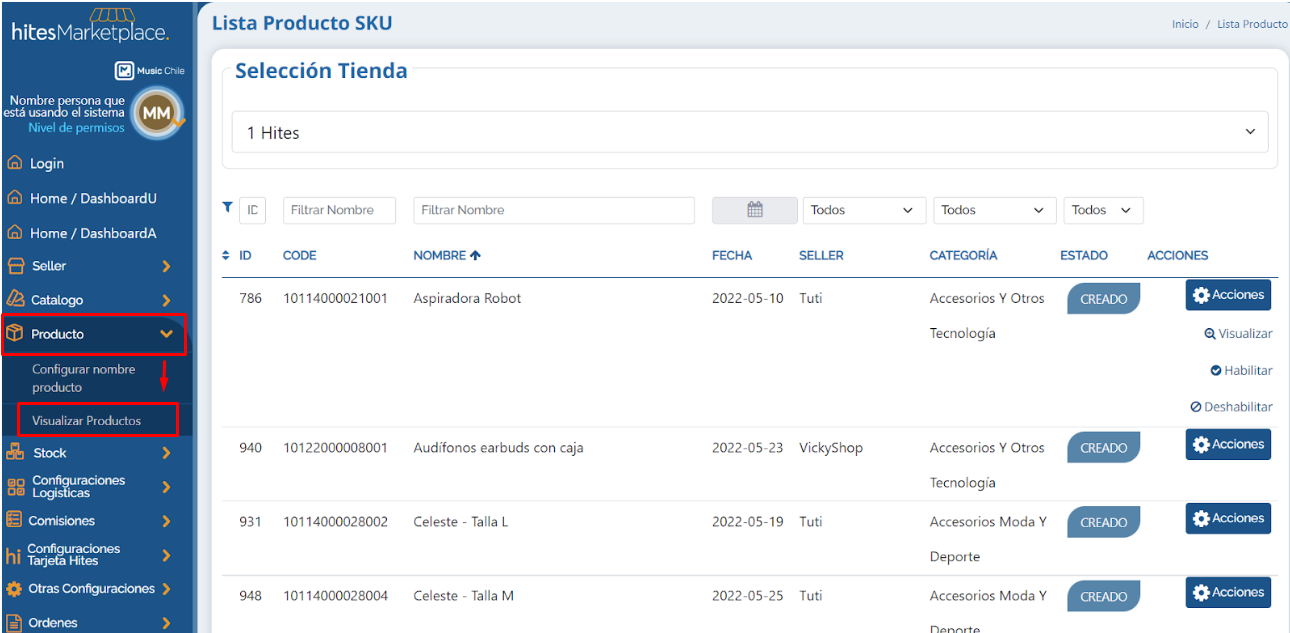Viewport: 1290px width, 633px height.
Task: Expand the Comisiones menu chevron
Action: 166,521
